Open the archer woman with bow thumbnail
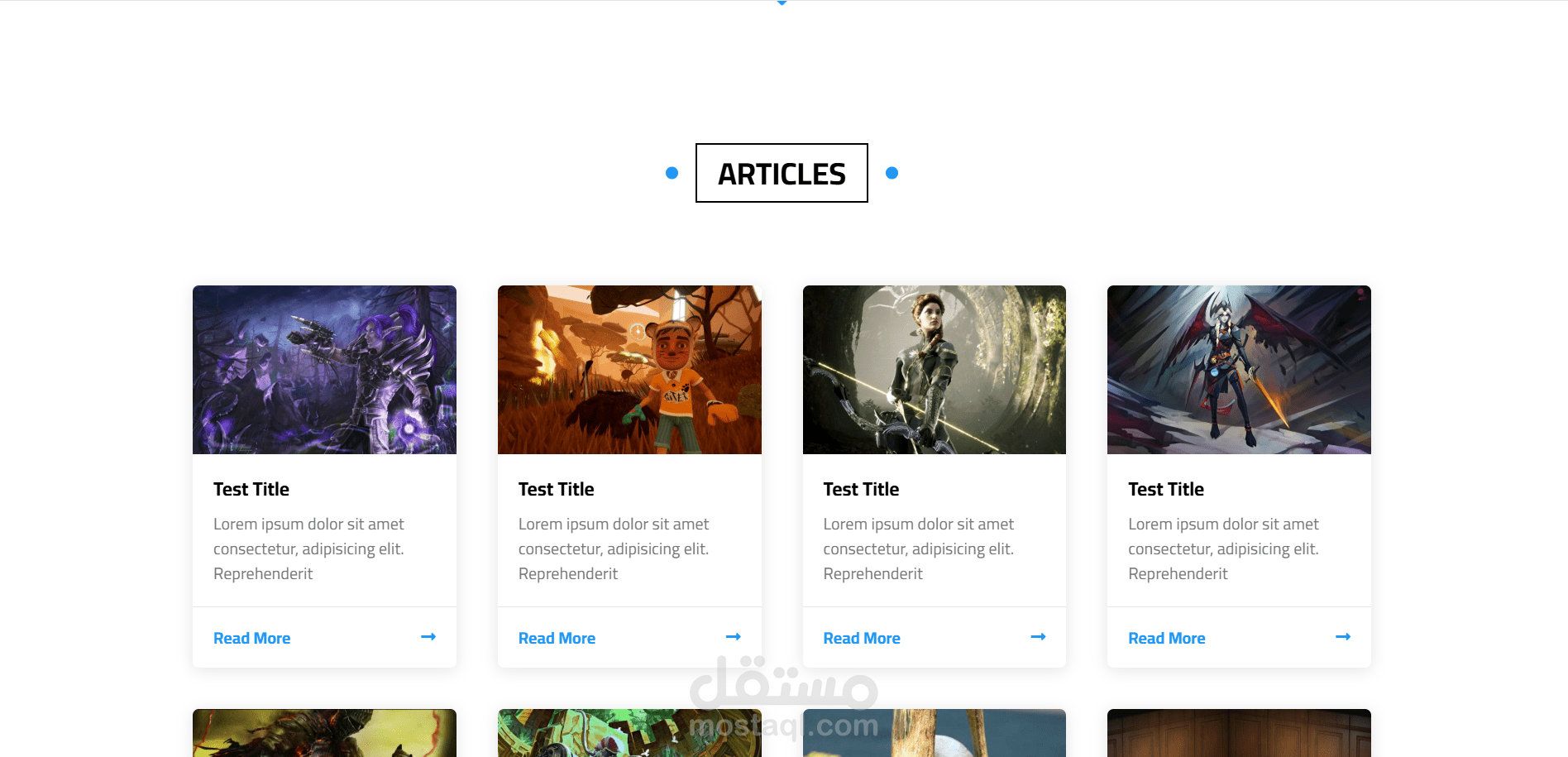 coord(935,370)
